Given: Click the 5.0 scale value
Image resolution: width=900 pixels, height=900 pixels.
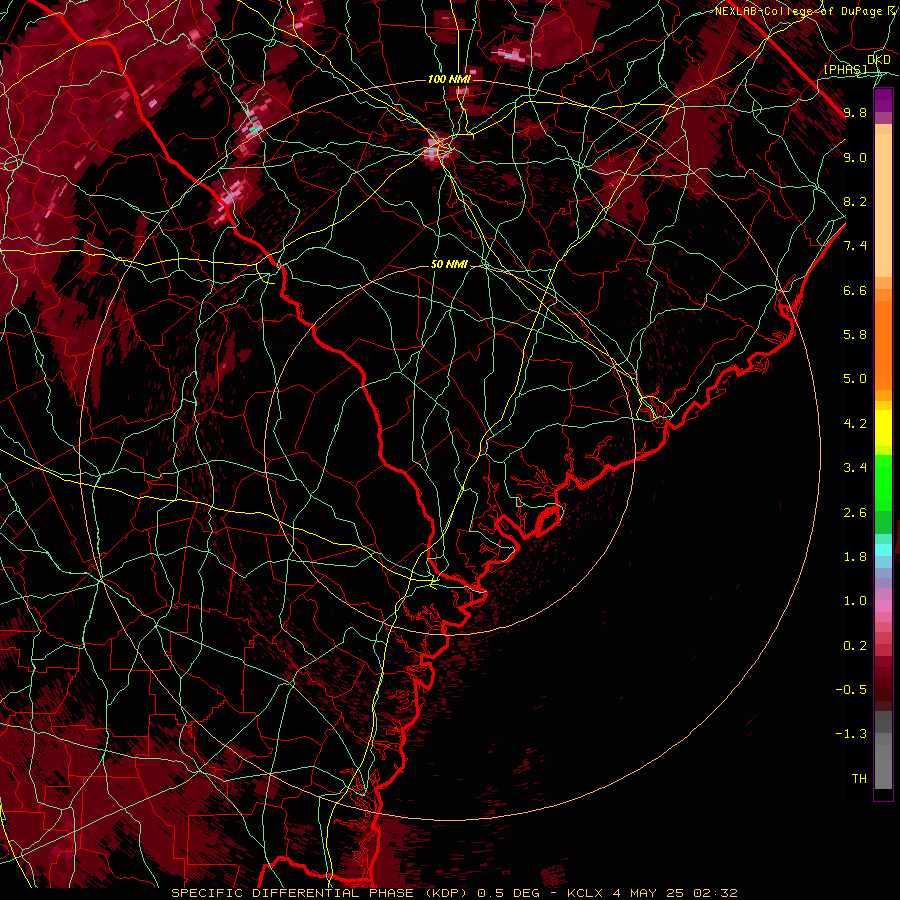Looking at the screenshot, I should click(x=855, y=379).
